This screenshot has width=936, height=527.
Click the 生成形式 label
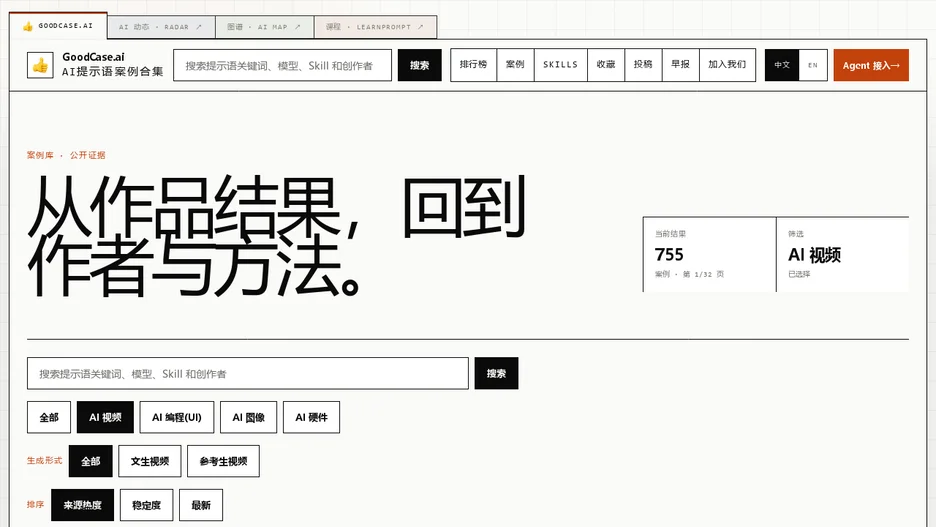(x=44, y=461)
